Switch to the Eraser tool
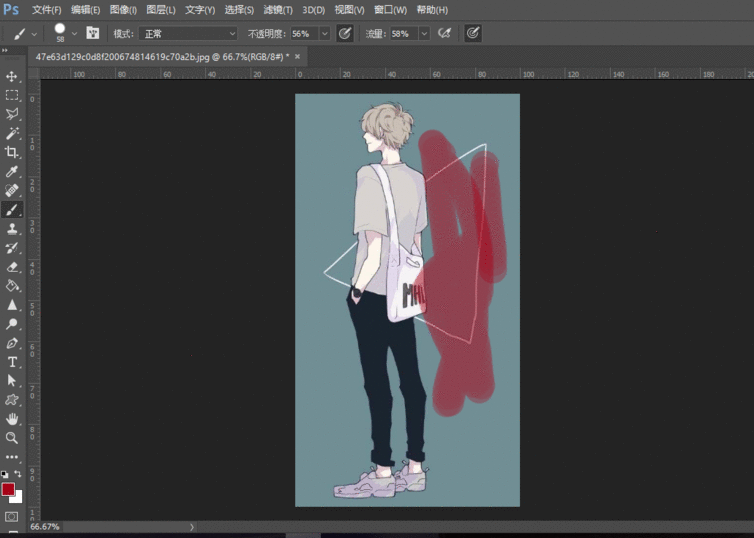The image size is (754, 538). (12, 267)
